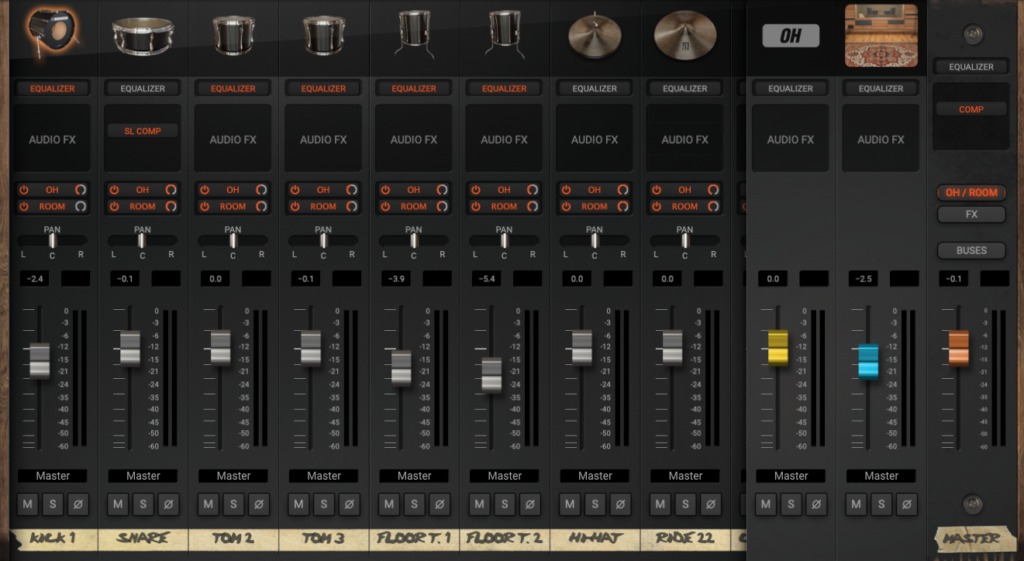The width and height of the screenshot is (1024, 561).
Task: Switch to the BUSES view
Action: coord(971,250)
